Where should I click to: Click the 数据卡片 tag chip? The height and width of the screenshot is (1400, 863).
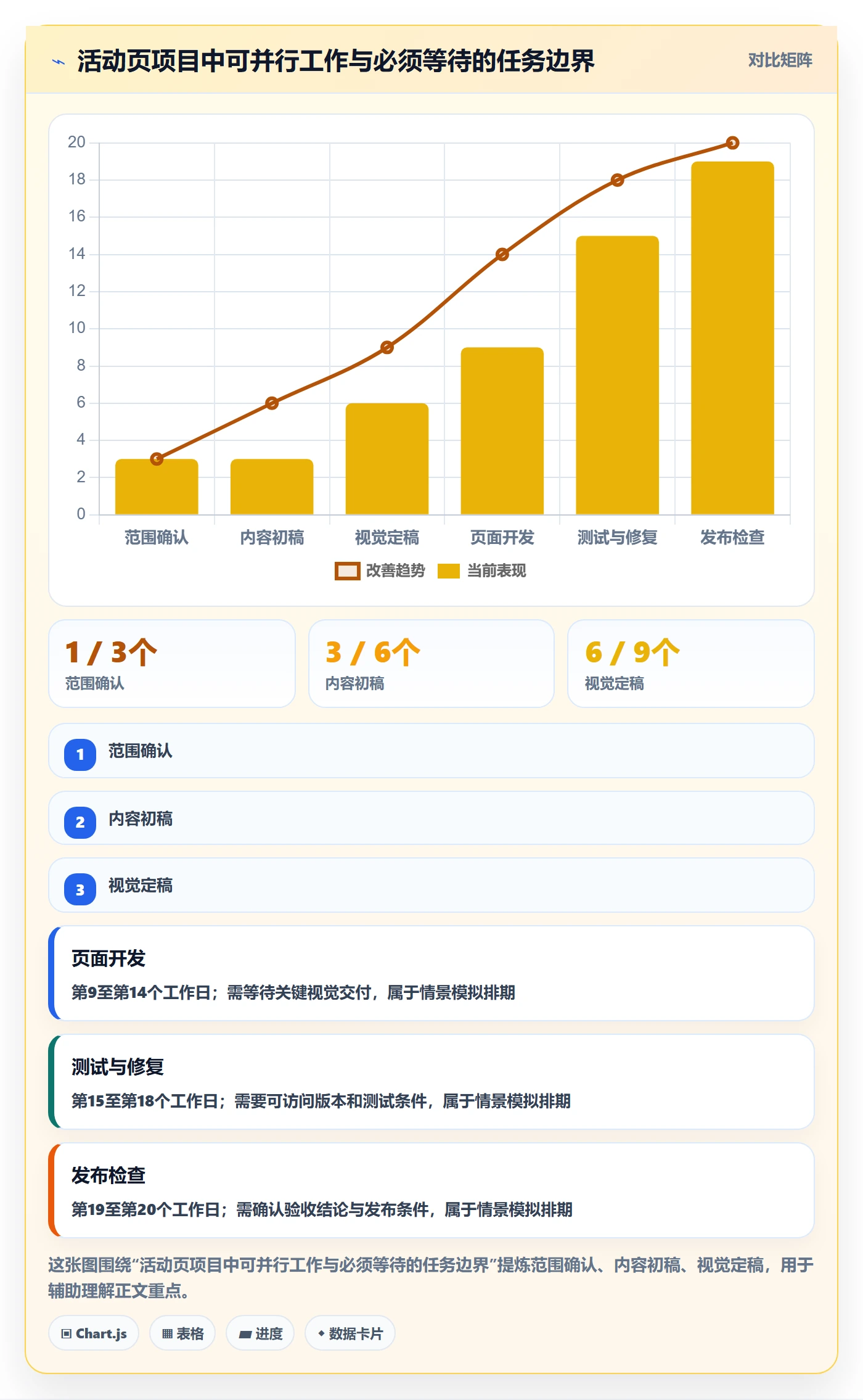(x=350, y=1333)
